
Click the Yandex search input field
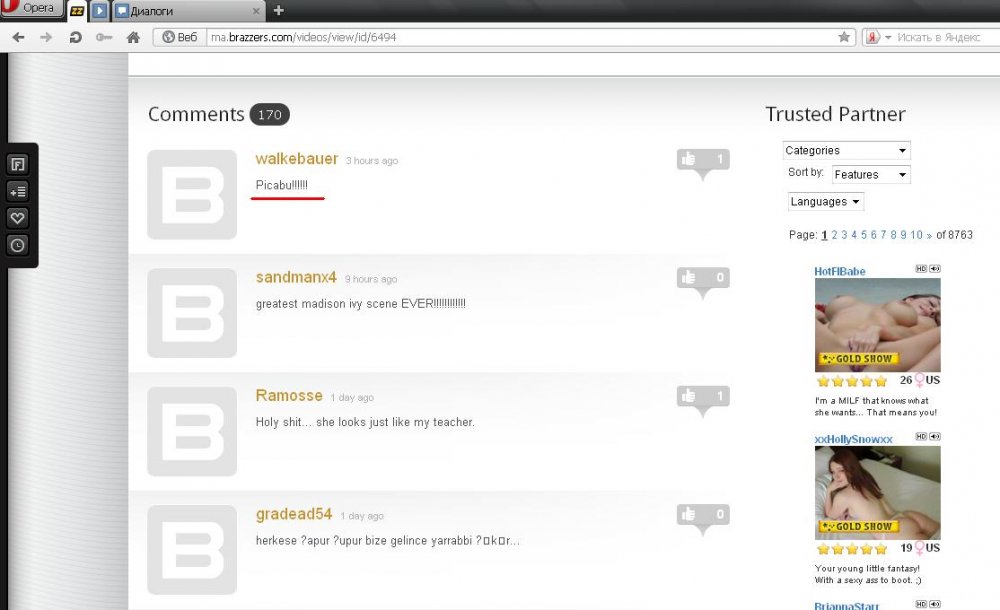[x=946, y=37]
